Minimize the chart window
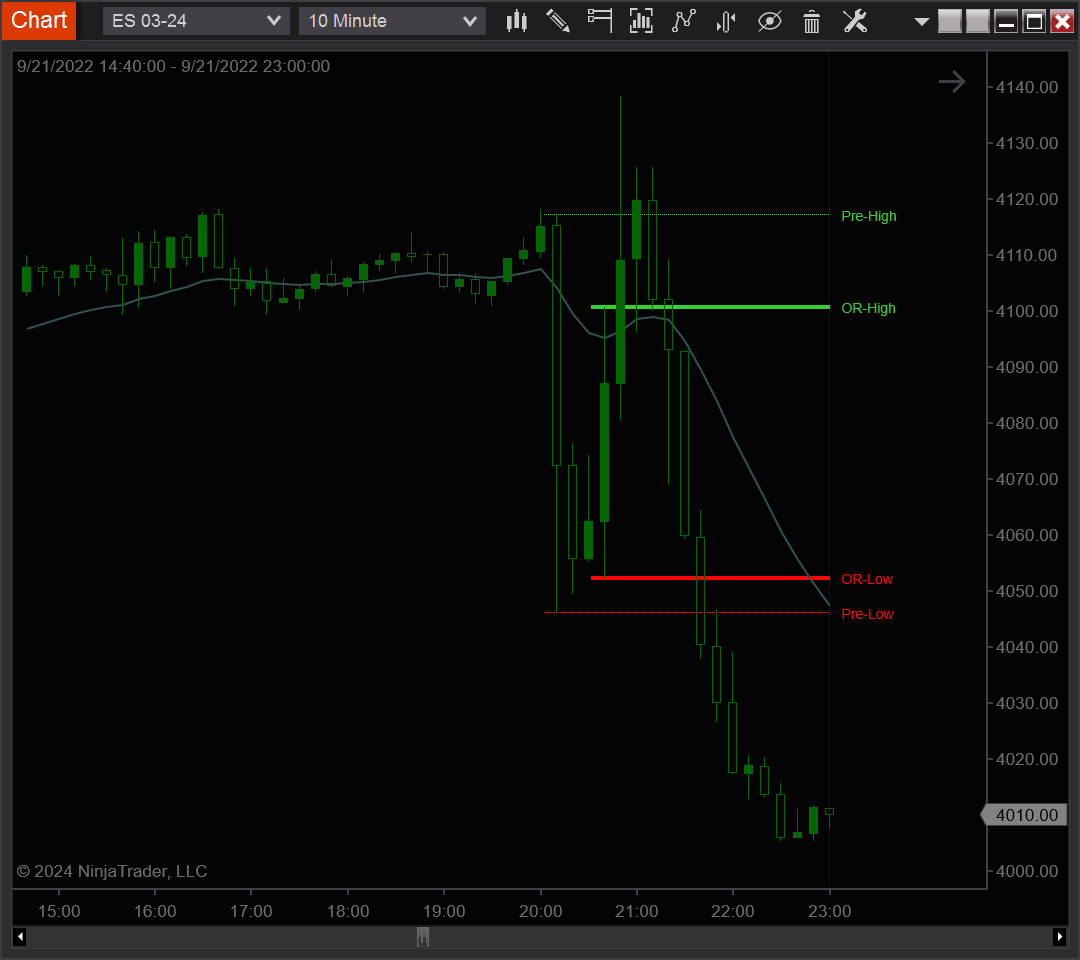Viewport: 1080px width, 960px height. coord(1006,21)
